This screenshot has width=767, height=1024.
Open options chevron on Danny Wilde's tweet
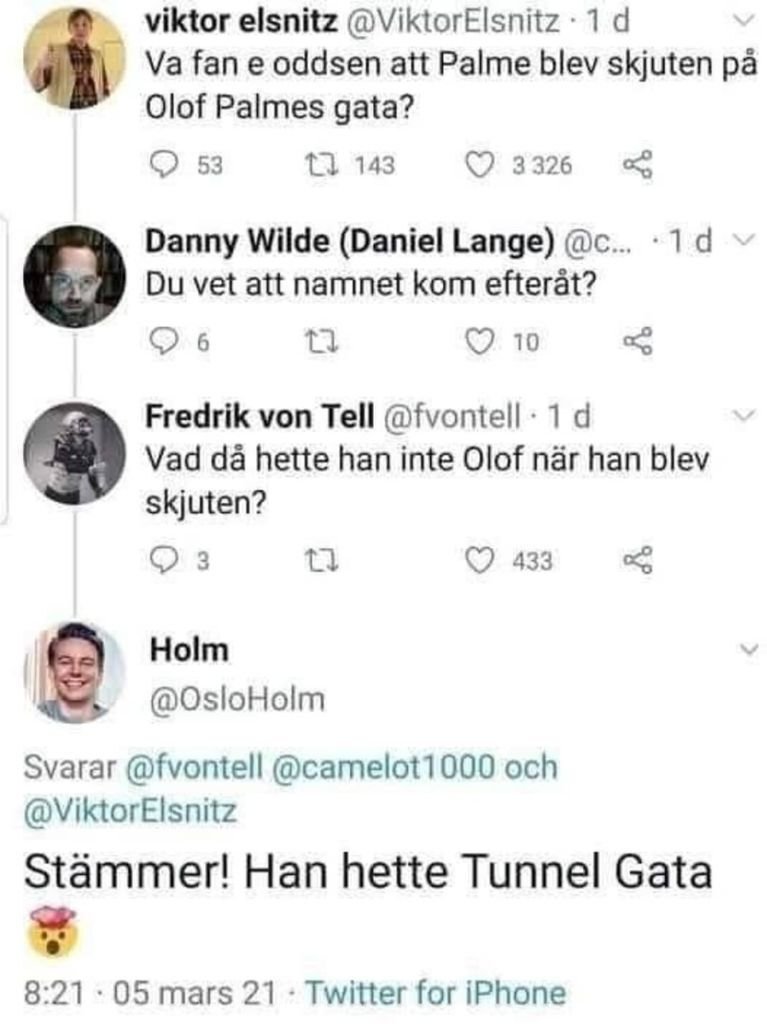(741, 242)
